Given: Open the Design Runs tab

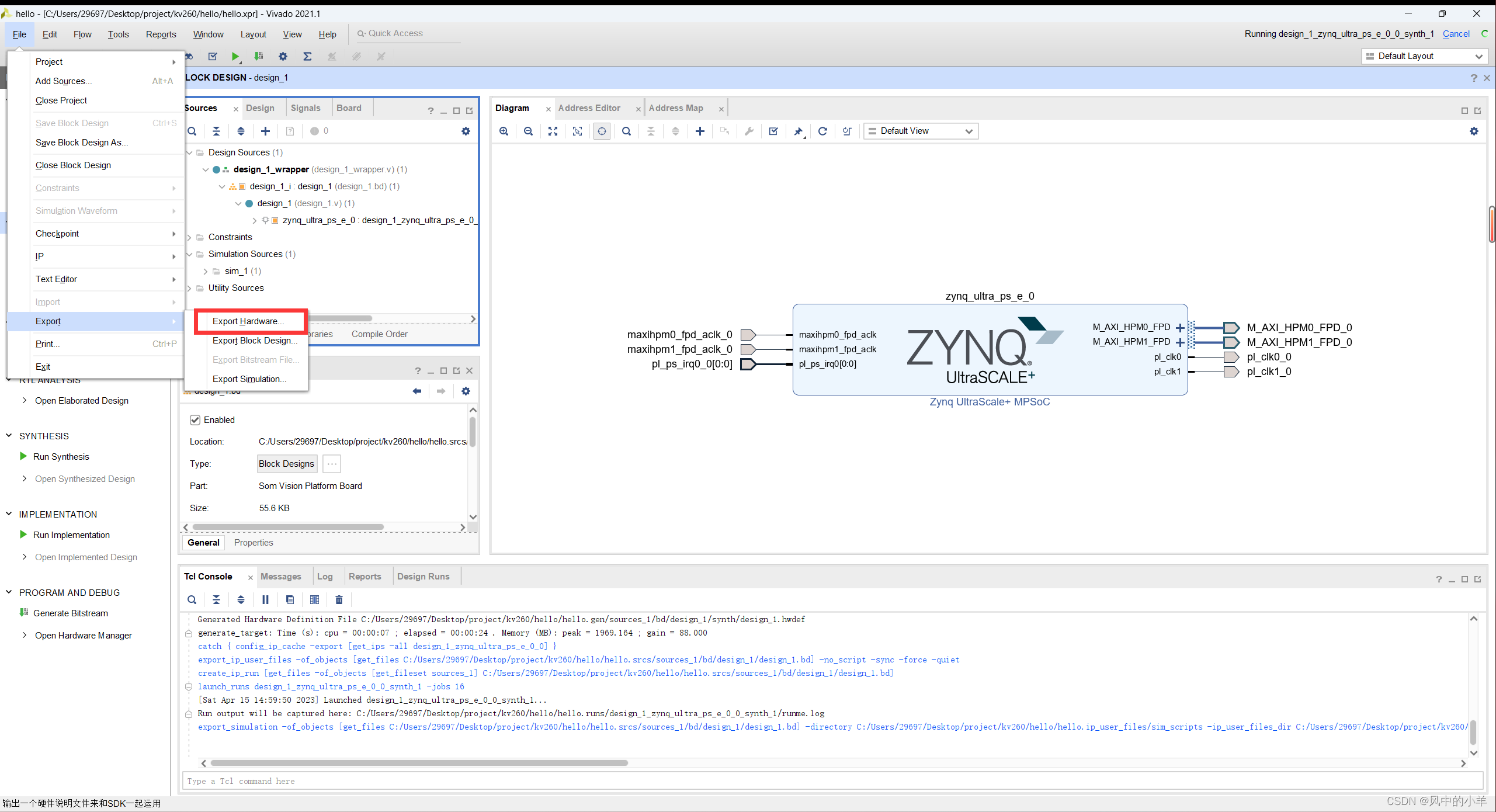Looking at the screenshot, I should tap(423, 576).
